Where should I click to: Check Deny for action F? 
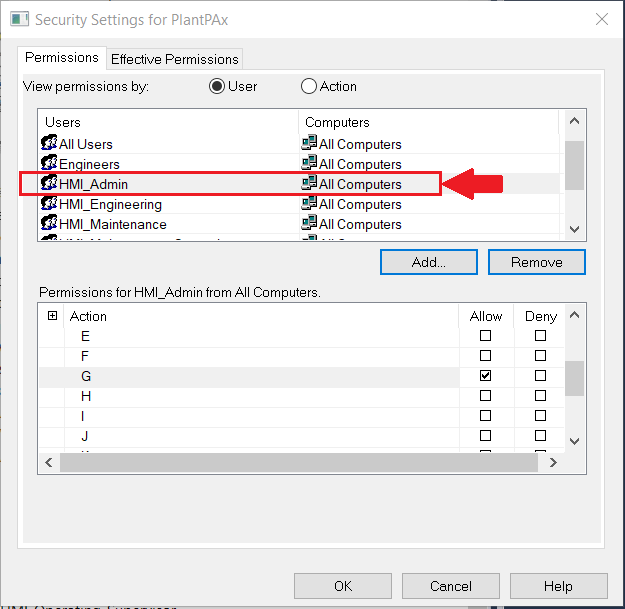click(540, 356)
